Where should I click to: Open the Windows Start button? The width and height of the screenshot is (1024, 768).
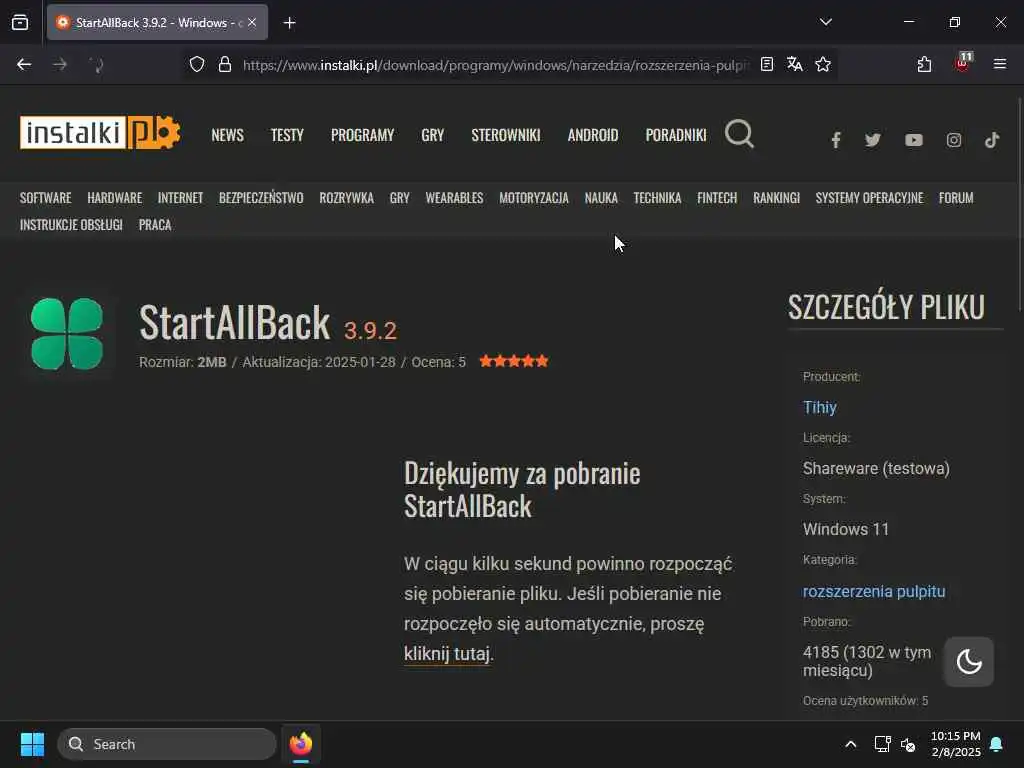point(32,744)
